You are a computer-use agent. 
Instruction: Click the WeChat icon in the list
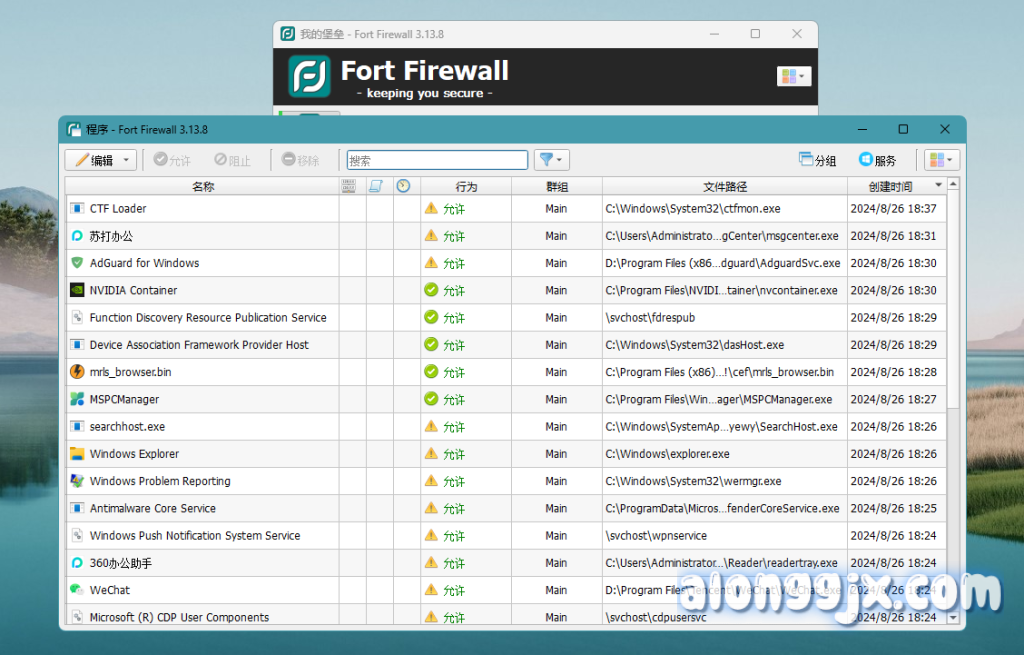tap(77, 590)
